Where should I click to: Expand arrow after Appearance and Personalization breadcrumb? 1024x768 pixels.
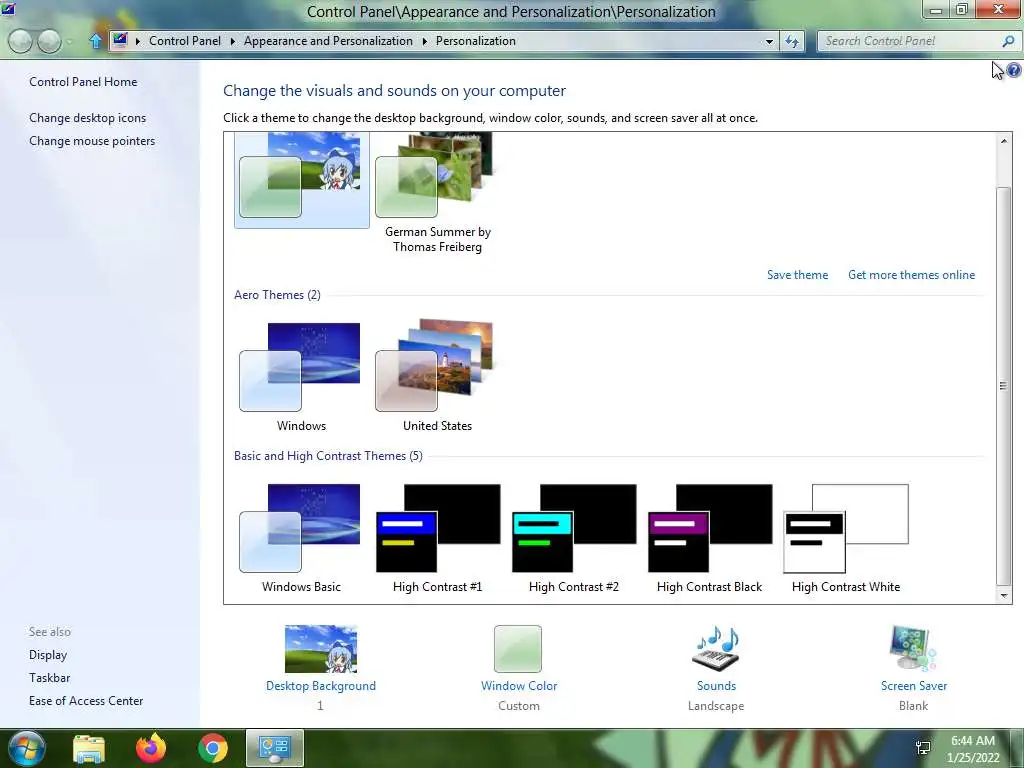(x=424, y=41)
